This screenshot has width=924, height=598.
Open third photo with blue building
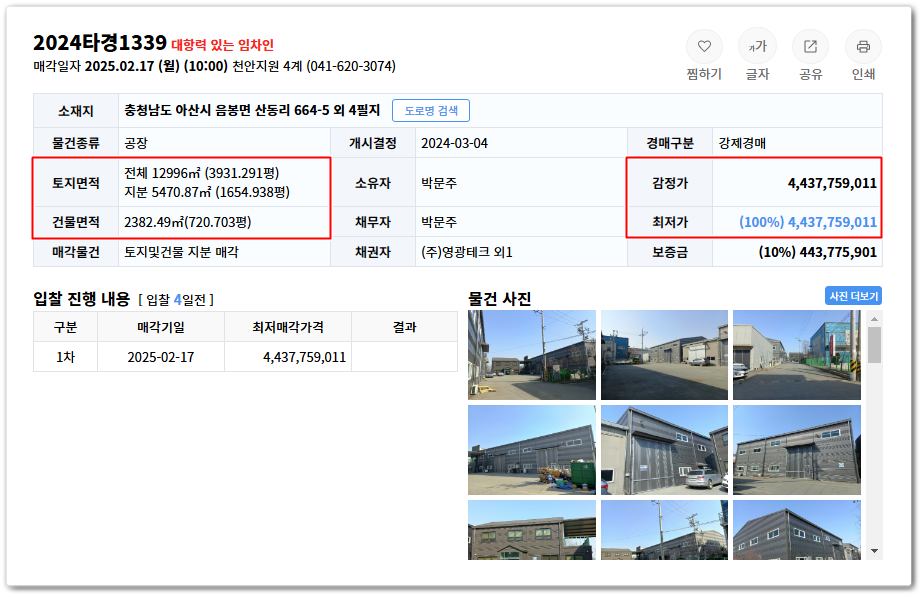coord(797,355)
